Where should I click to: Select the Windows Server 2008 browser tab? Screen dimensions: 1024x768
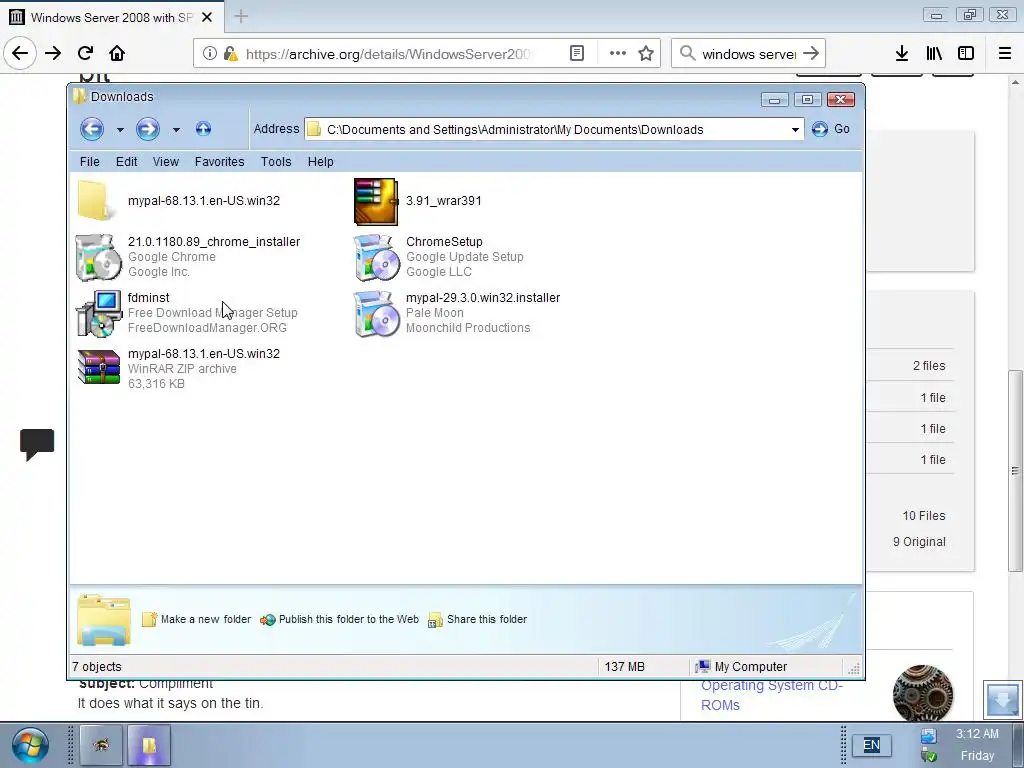coord(112,17)
